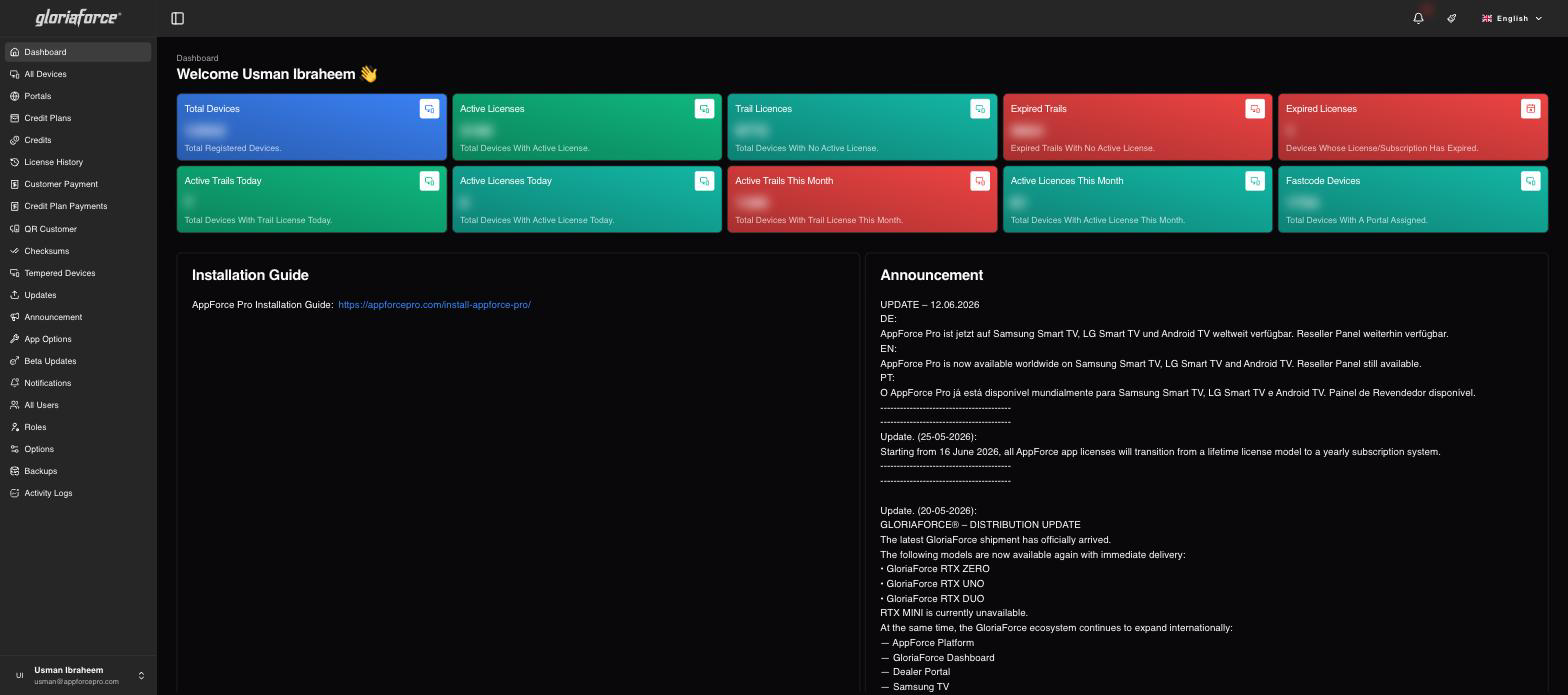Toggle the sidebar collapse icon
Viewport: 1568px width, 695px height.
pyautogui.click(x=177, y=18)
